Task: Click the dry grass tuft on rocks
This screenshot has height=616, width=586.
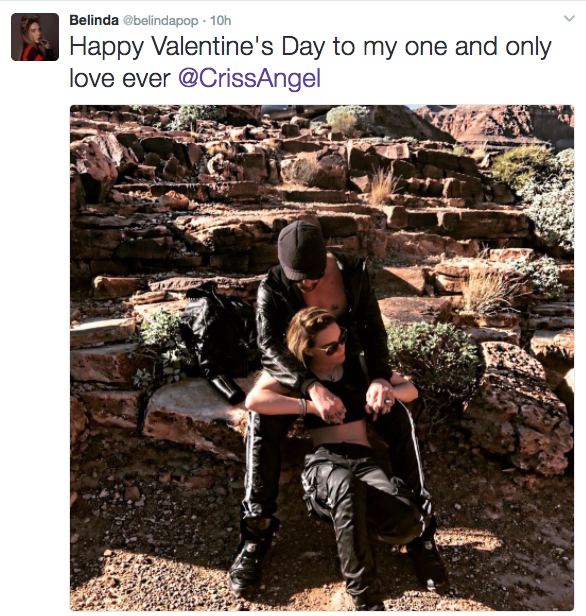Action: click(382, 185)
